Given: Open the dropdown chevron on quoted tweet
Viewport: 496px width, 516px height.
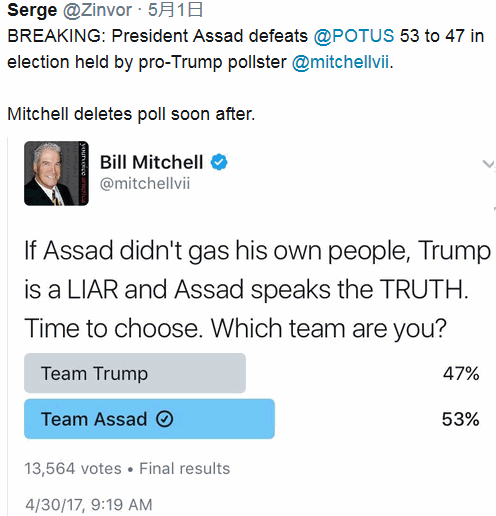Looking at the screenshot, I should [x=489, y=164].
